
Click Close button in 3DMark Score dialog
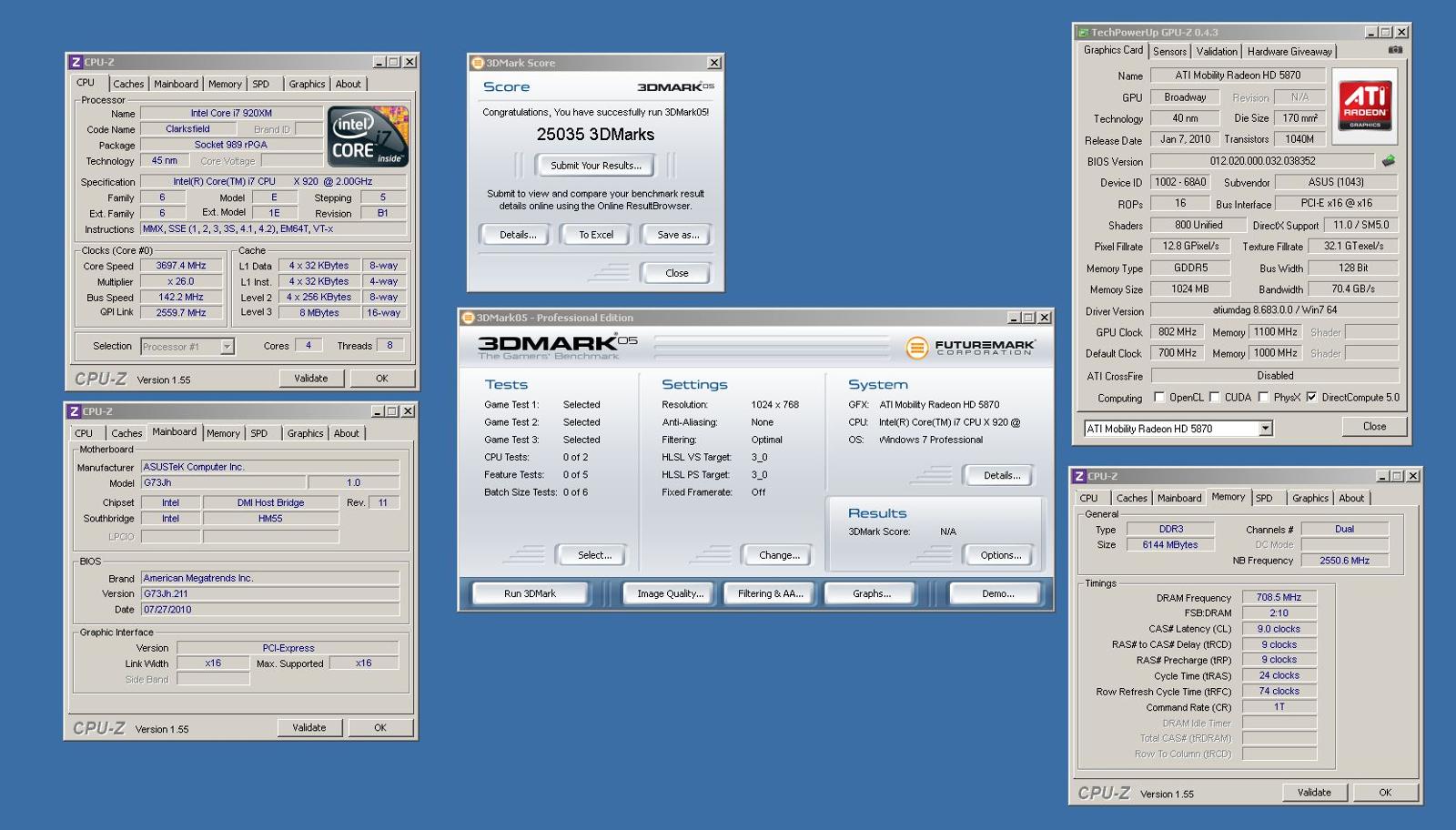click(x=676, y=273)
